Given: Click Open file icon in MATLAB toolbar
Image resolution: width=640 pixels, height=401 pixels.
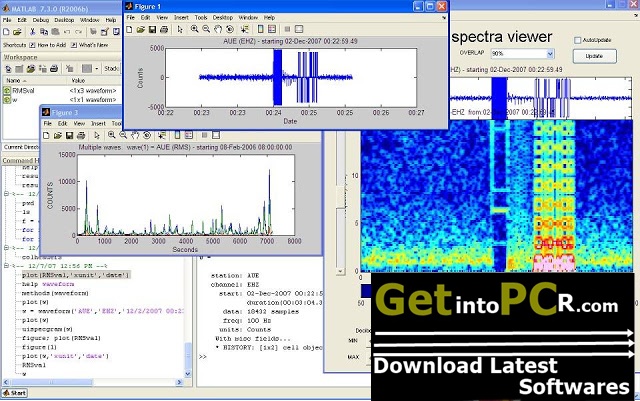Looking at the screenshot, I should pyautogui.click(x=17, y=31).
